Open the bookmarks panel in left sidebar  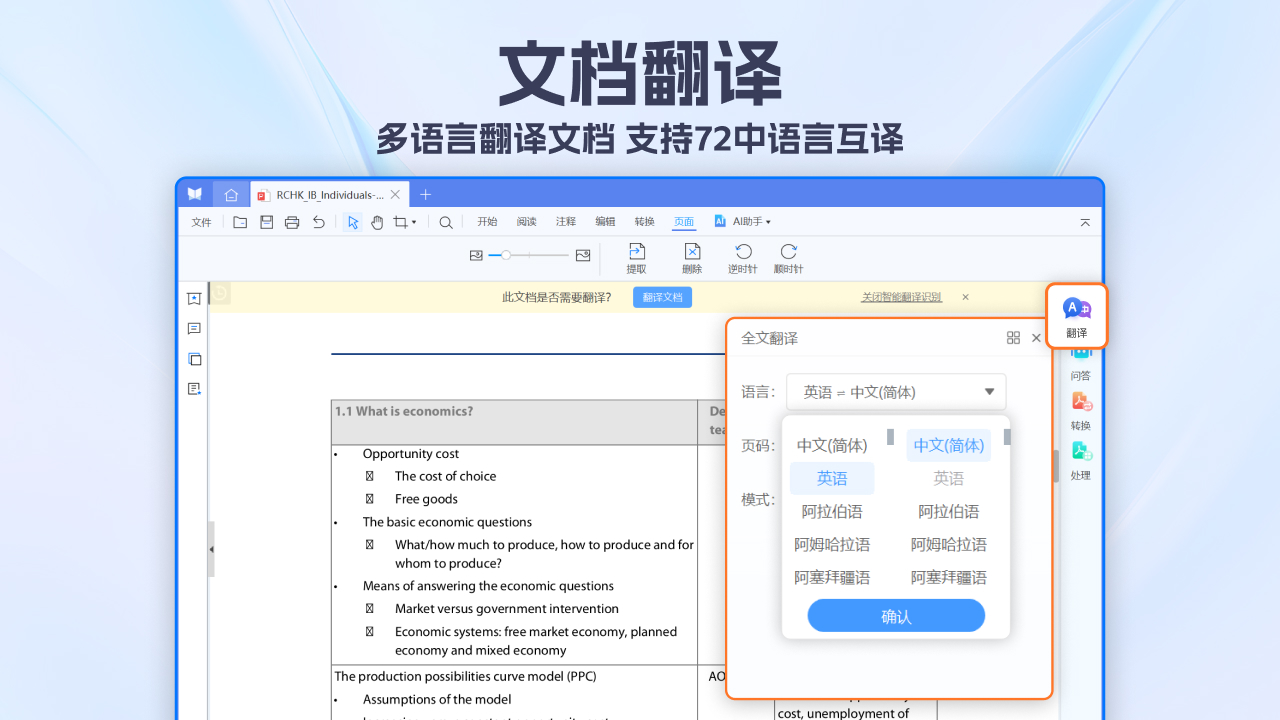(x=194, y=298)
